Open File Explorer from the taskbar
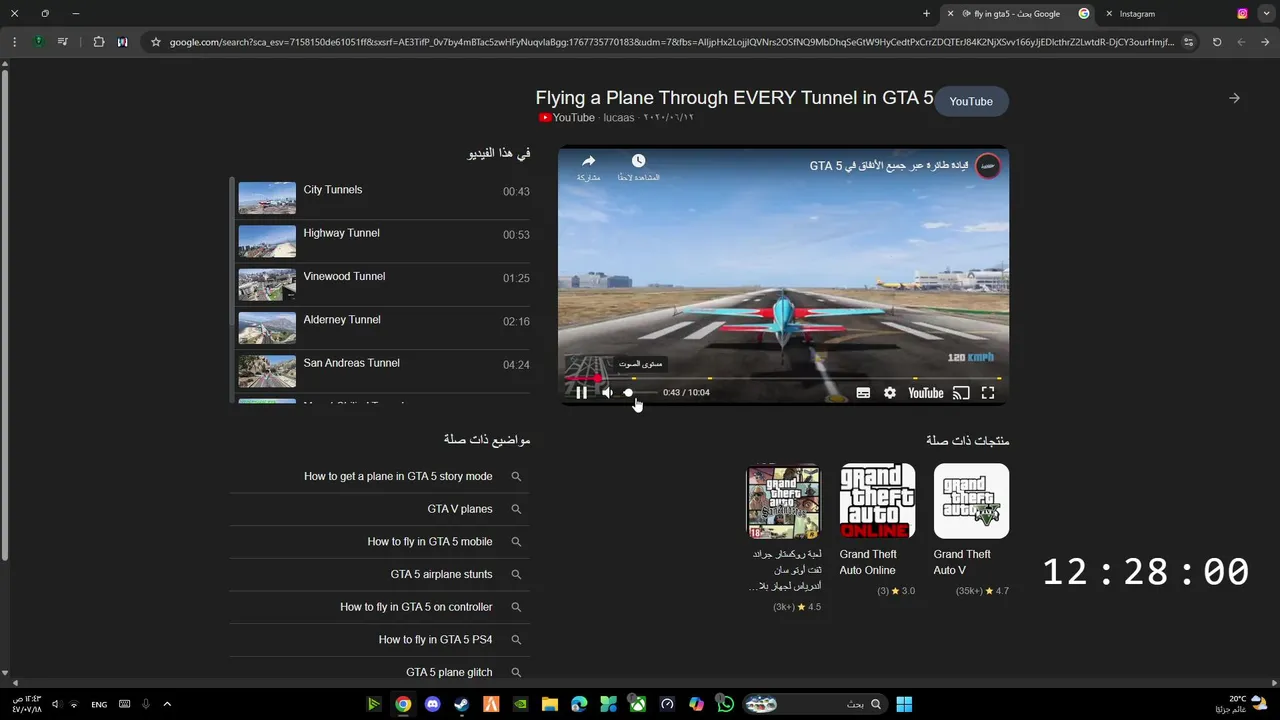The width and height of the screenshot is (1280, 720). click(x=550, y=704)
